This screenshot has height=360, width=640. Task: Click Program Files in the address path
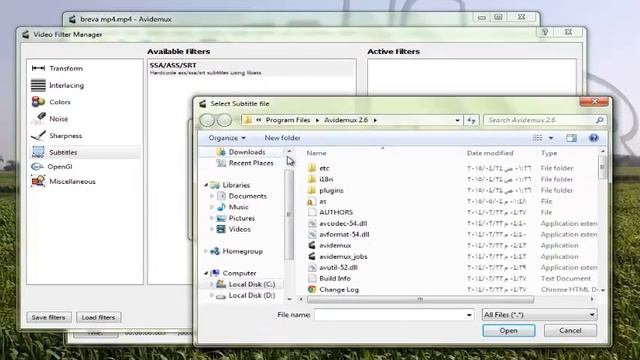coord(288,120)
